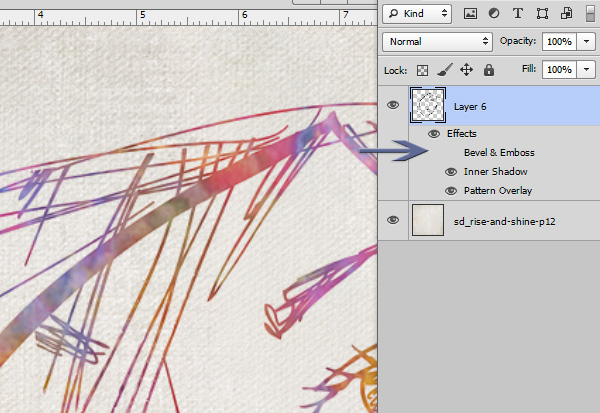Hide sd_rise-and-shine-p12 layer eye
600x413 pixels.
(393, 220)
